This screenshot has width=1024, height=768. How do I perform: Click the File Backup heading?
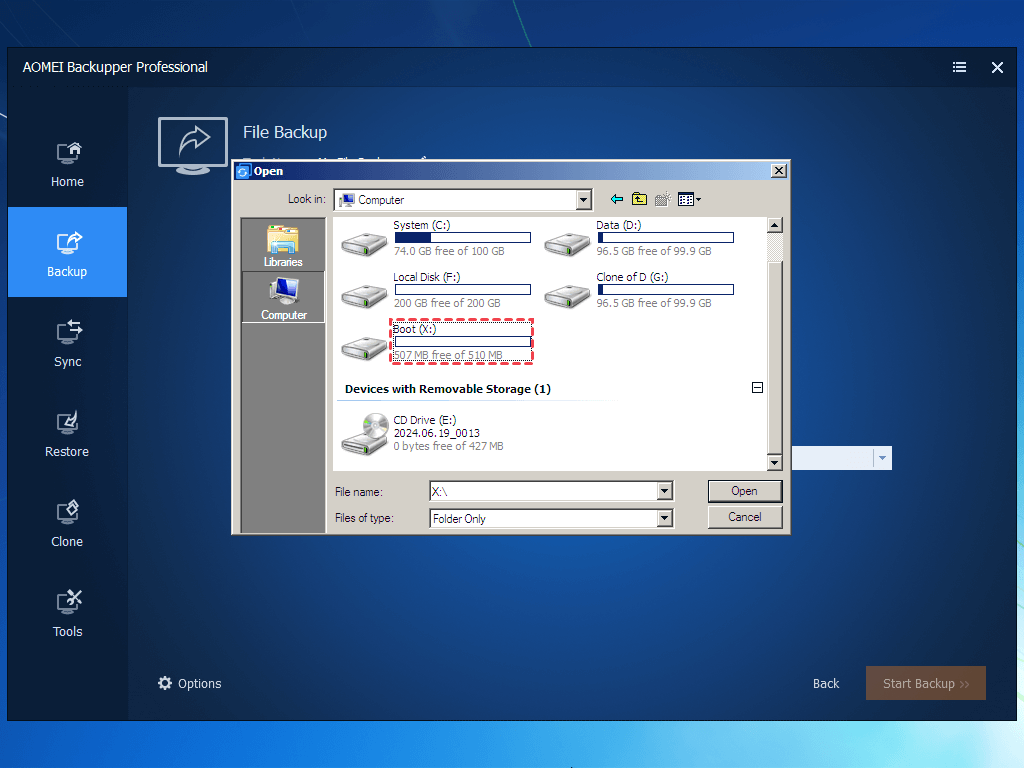click(x=285, y=132)
